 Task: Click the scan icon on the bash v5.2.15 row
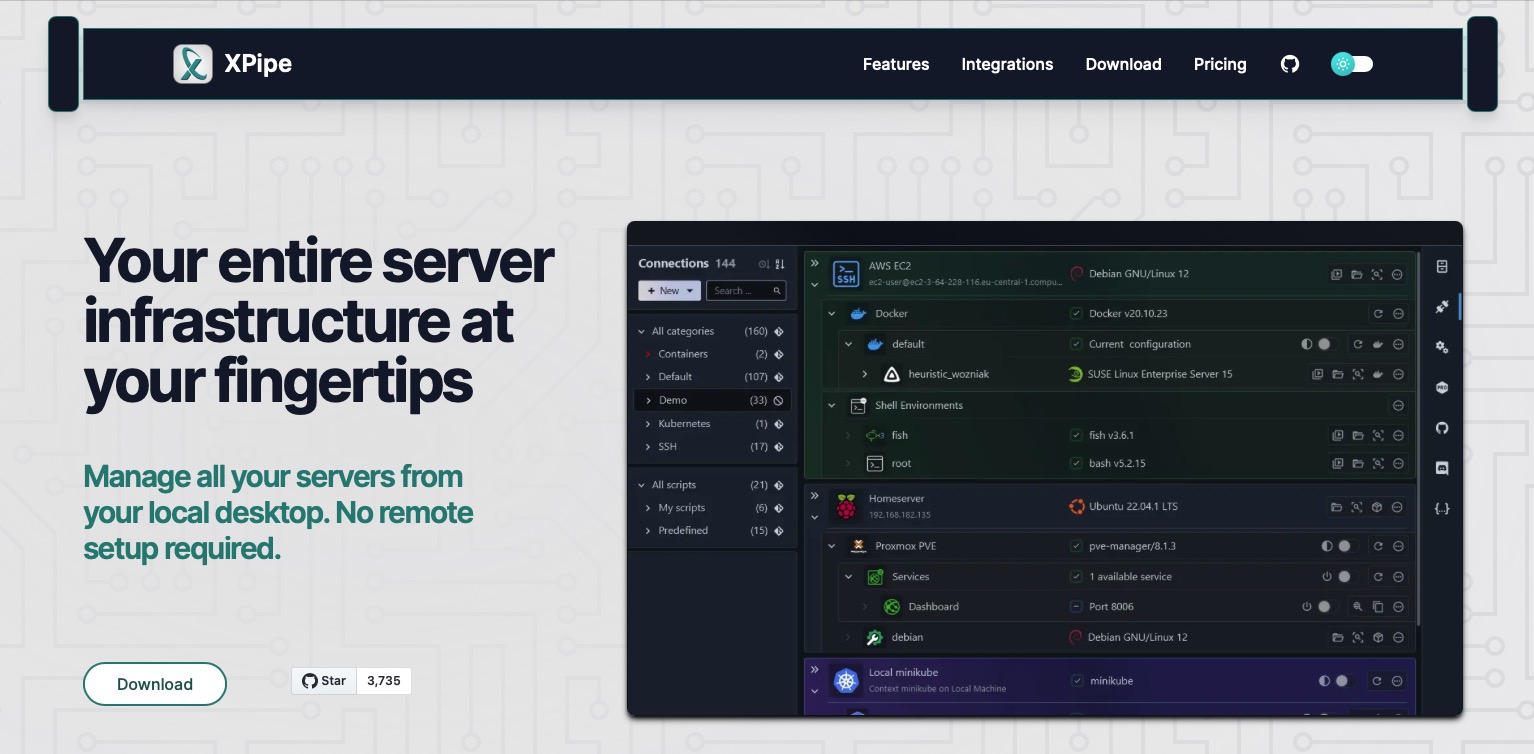[1377, 463]
